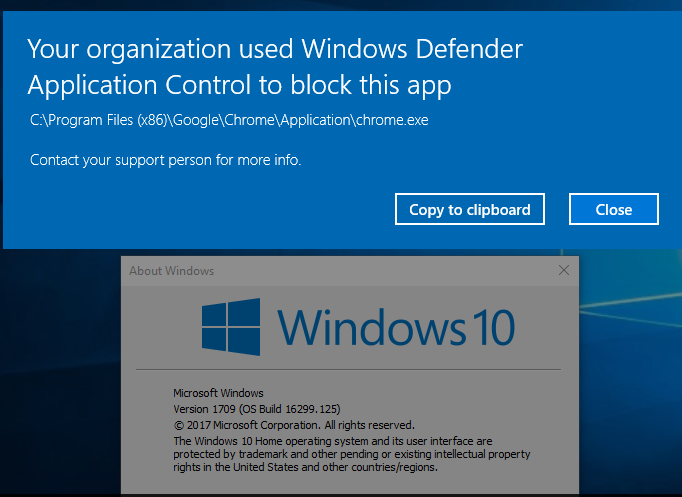Click the blocked chrome.exe file path
Viewport: 682px width, 497px height.
pos(229,120)
